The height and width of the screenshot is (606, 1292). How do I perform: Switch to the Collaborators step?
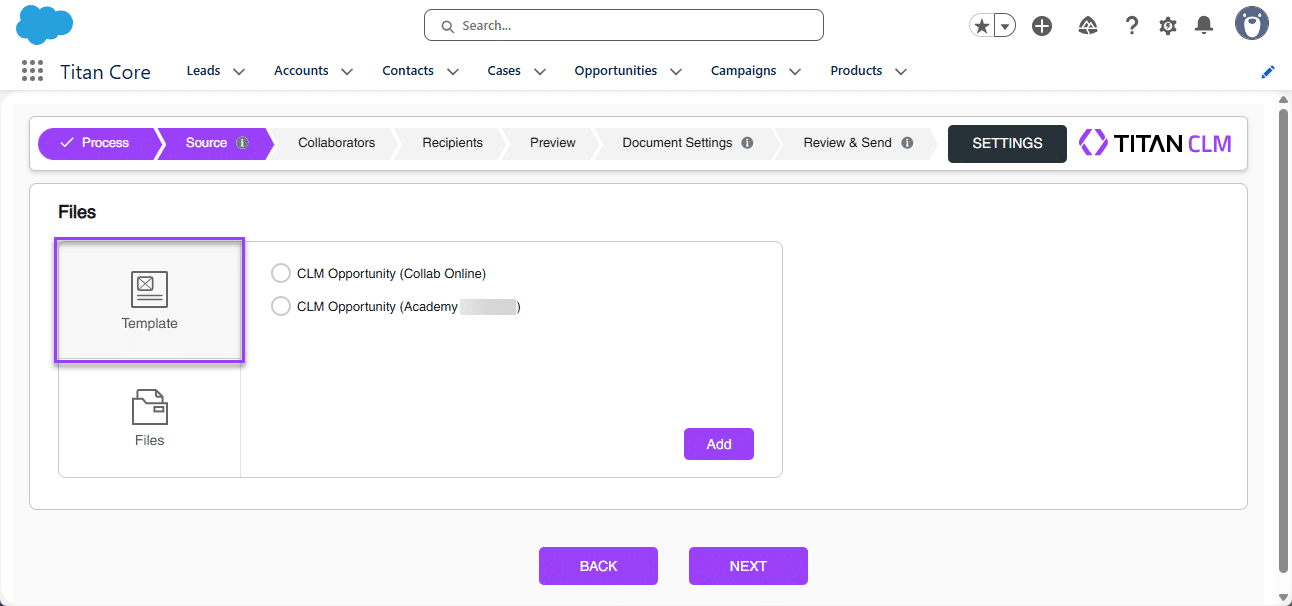click(x=336, y=143)
